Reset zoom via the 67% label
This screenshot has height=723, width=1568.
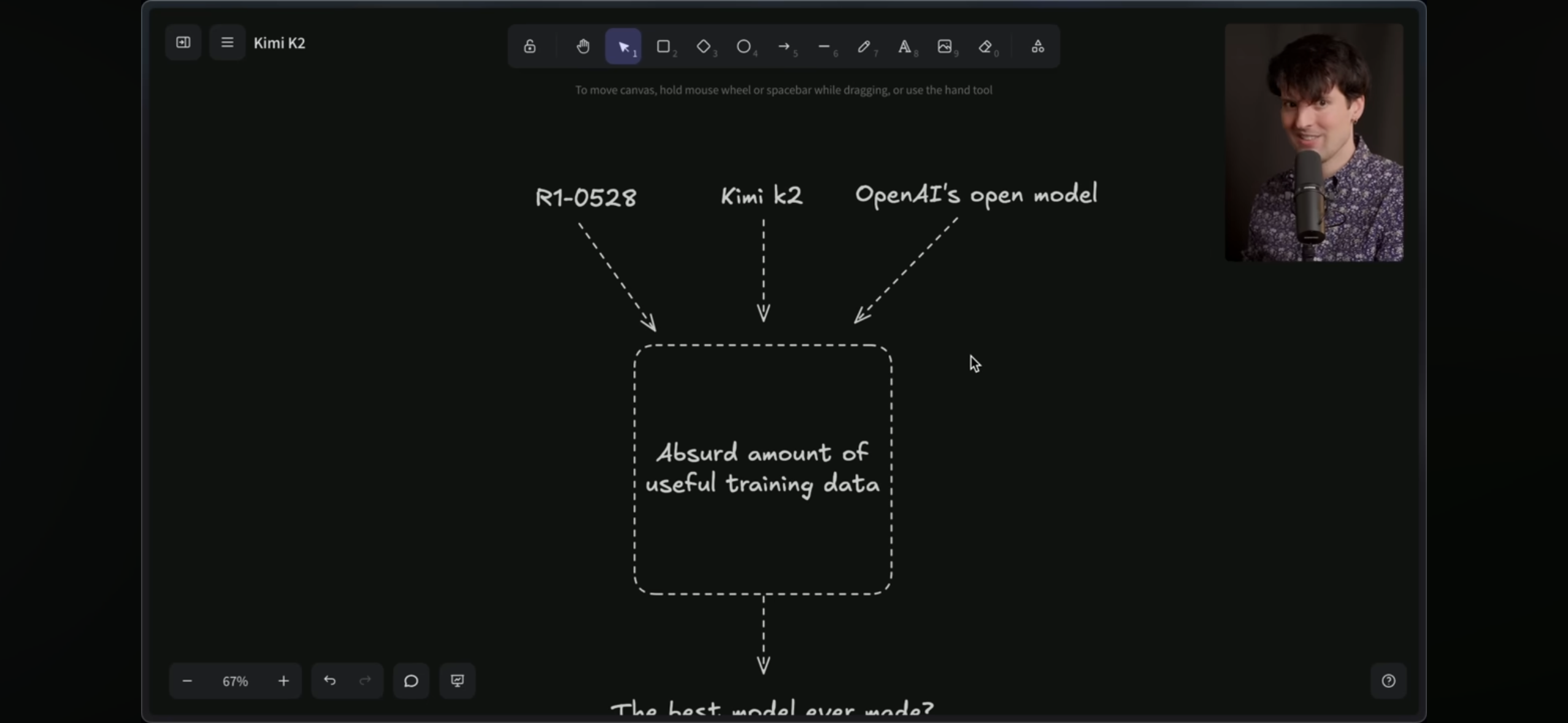click(x=235, y=681)
